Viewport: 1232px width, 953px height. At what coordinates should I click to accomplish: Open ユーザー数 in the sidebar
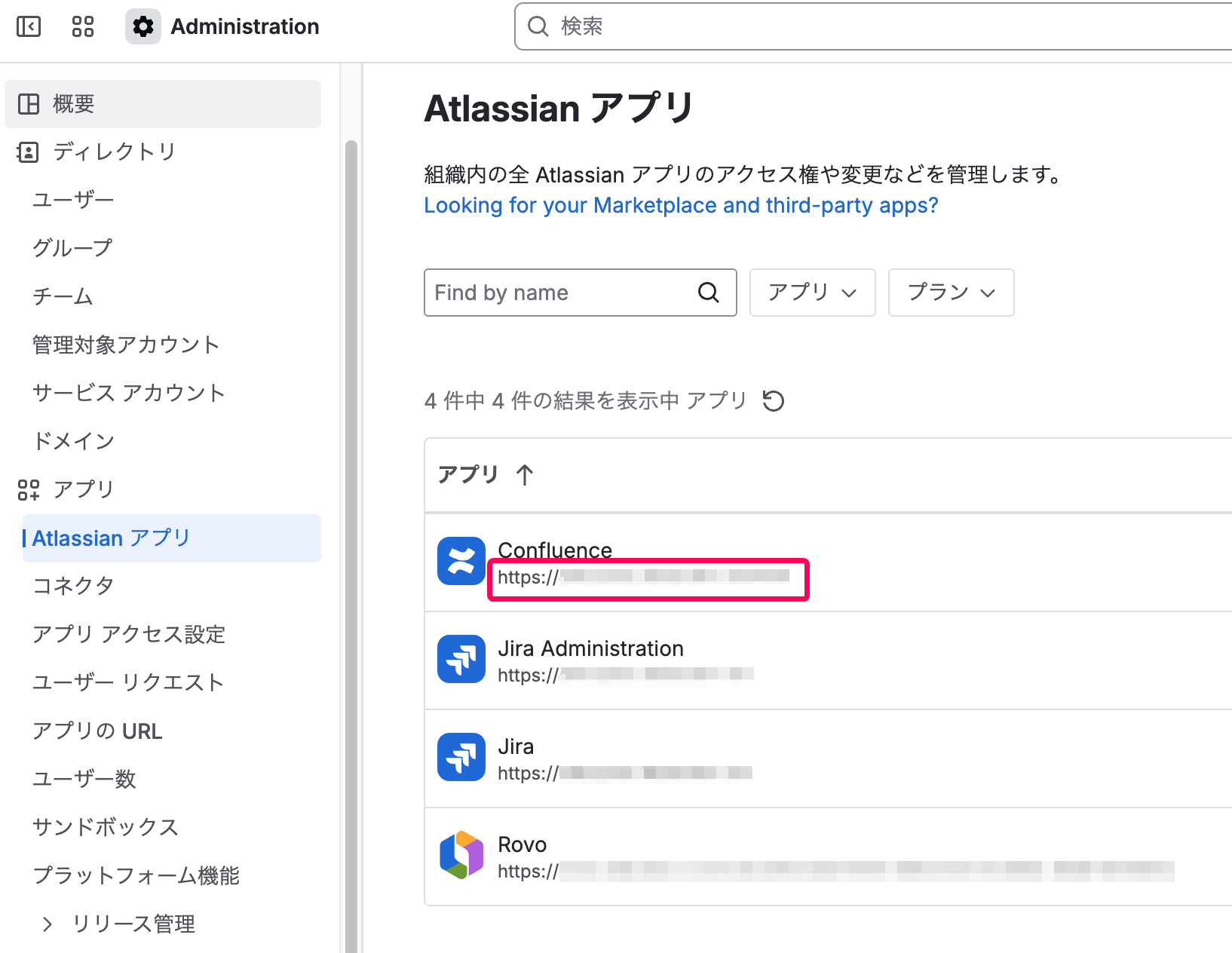84,780
